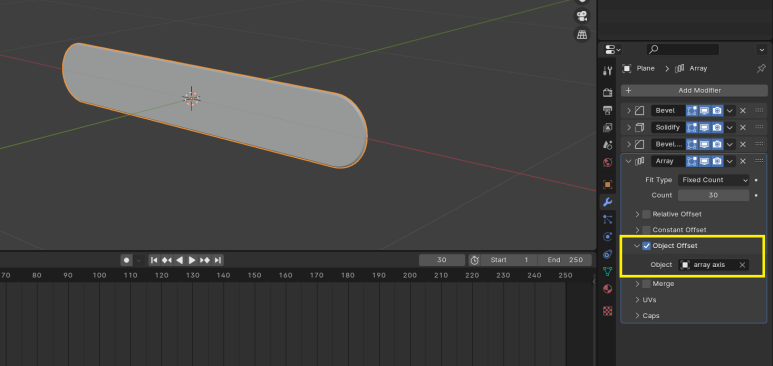The image size is (773, 366).
Task: Open the Tool properties tab
Action: 607,71
